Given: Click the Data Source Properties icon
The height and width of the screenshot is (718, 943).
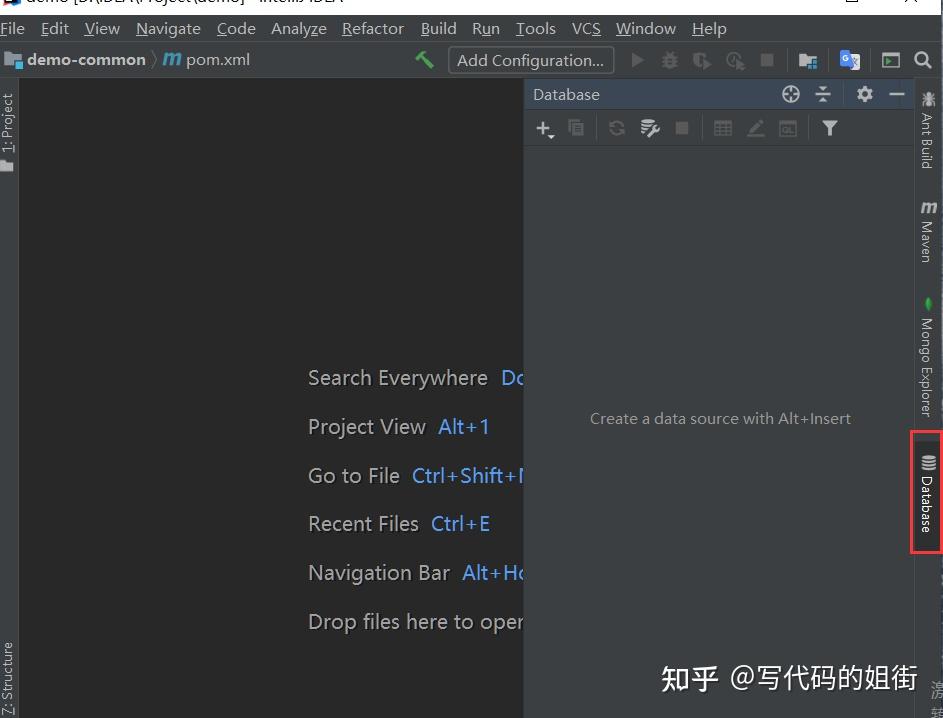Looking at the screenshot, I should click(650, 128).
